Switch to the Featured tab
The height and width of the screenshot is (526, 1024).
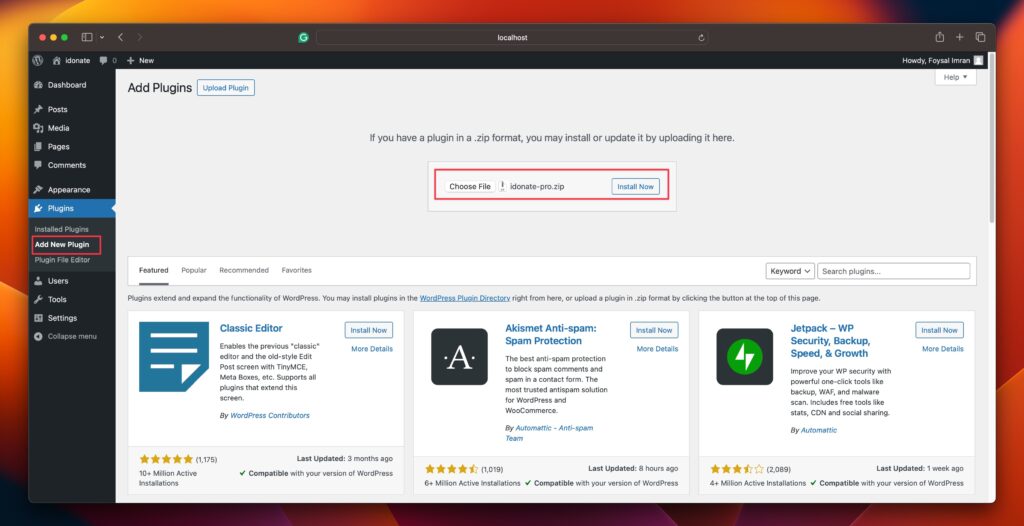(153, 270)
